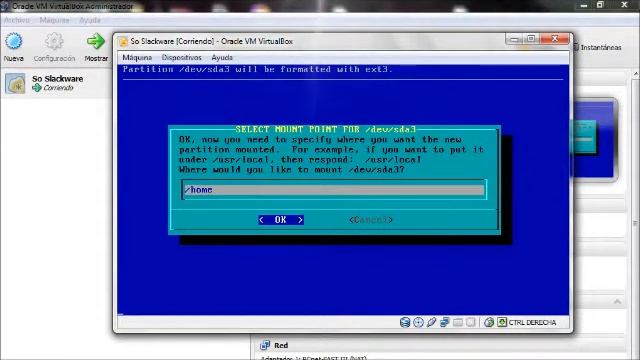Click the optical disc status icon
The image size is (640, 360).
point(418,322)
